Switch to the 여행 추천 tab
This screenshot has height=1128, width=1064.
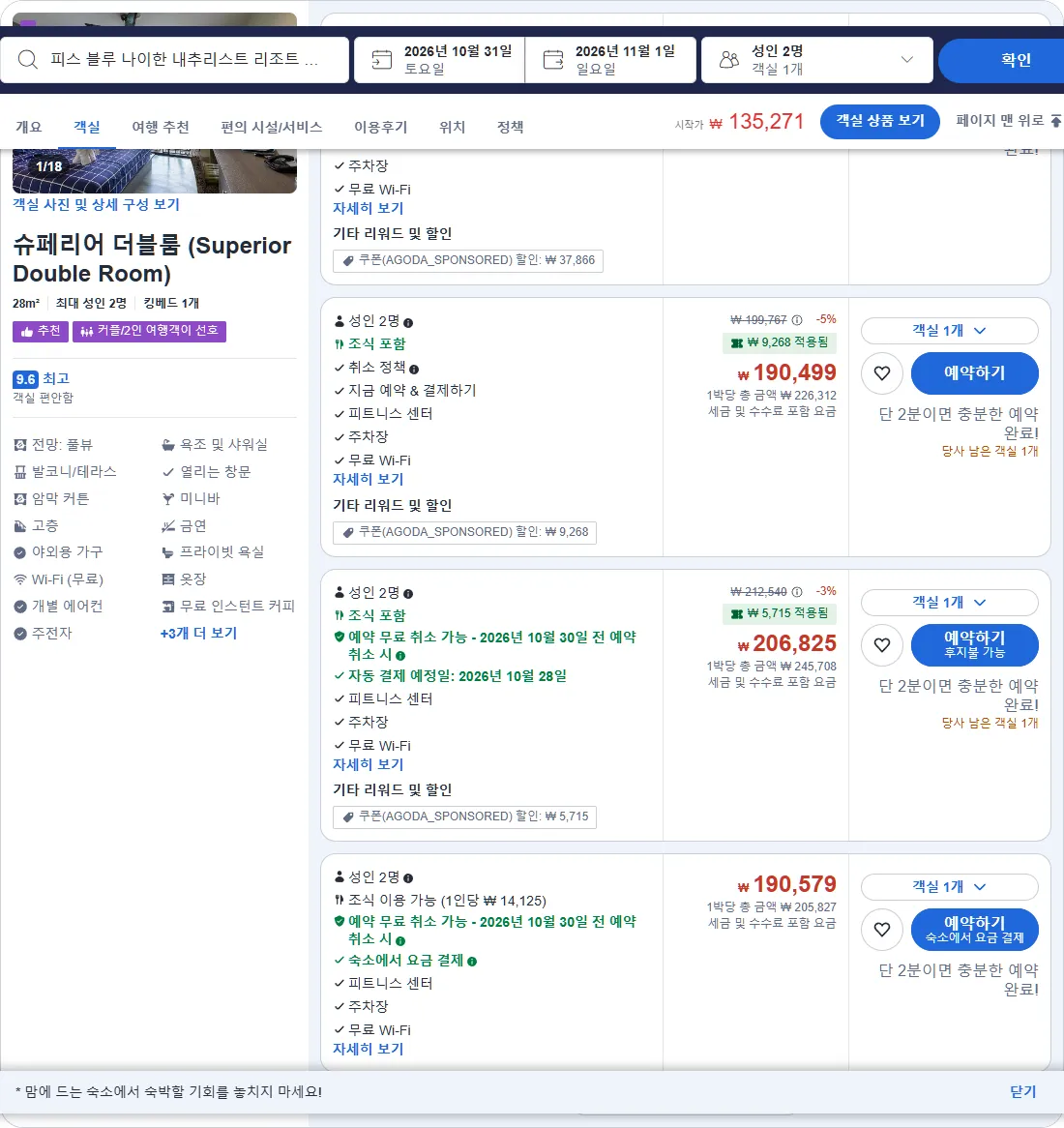tap(161, 128)
